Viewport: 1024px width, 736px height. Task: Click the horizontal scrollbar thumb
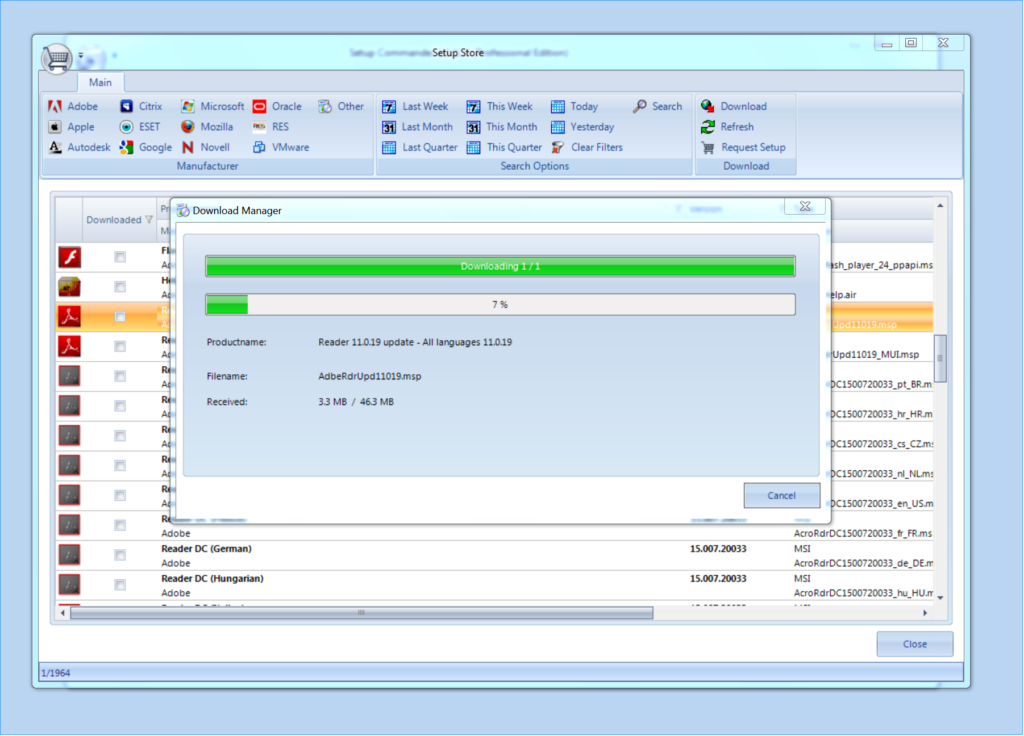362,613
